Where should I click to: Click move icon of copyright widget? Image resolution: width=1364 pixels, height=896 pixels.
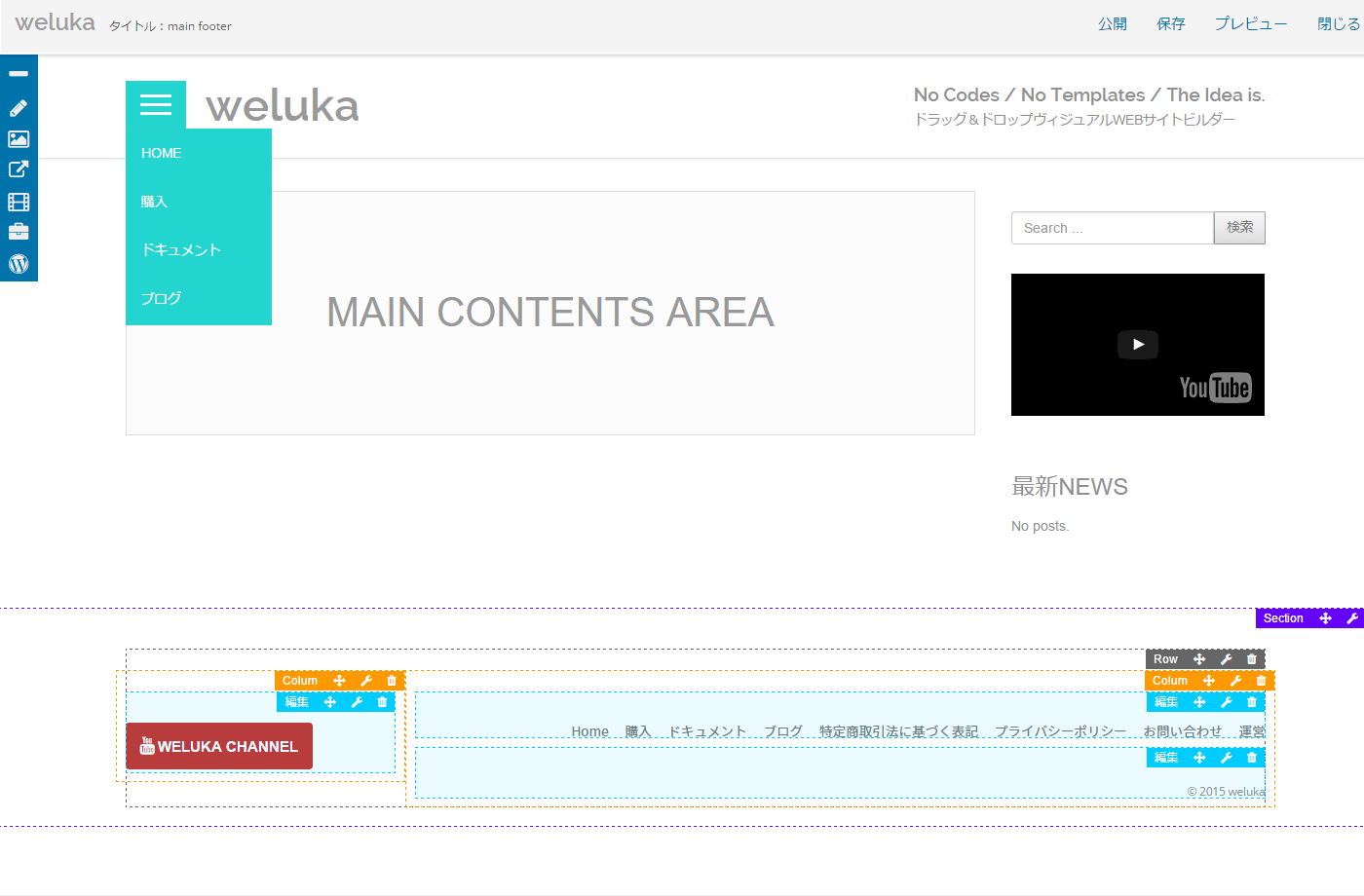coord(1199,758)
